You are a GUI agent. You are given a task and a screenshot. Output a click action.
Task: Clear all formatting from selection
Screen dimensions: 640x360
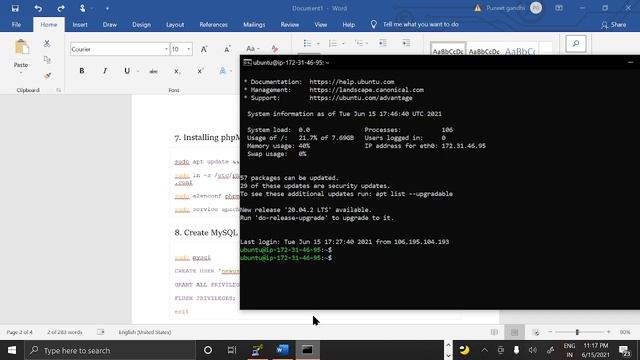[x=275, y=49]
